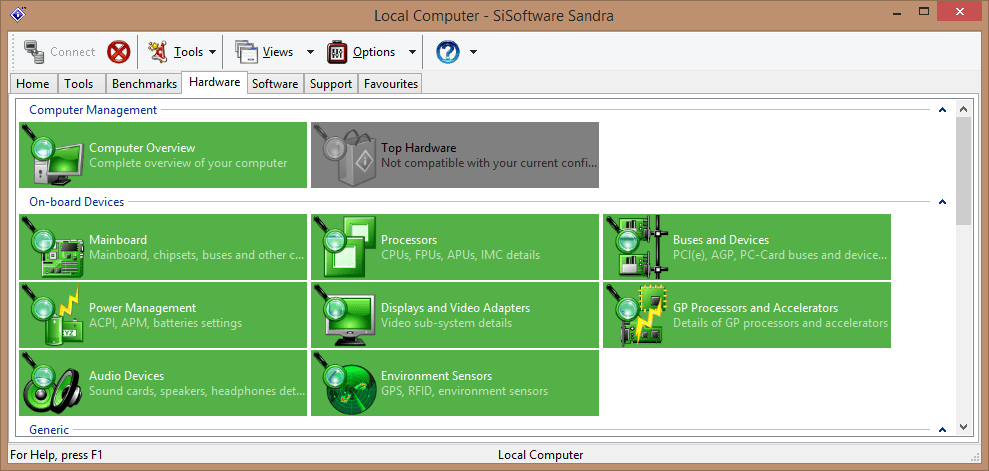Switch to the Favourites tab
Image resolution: width=989 pixels, height=471 pixels.
(391, 83)
